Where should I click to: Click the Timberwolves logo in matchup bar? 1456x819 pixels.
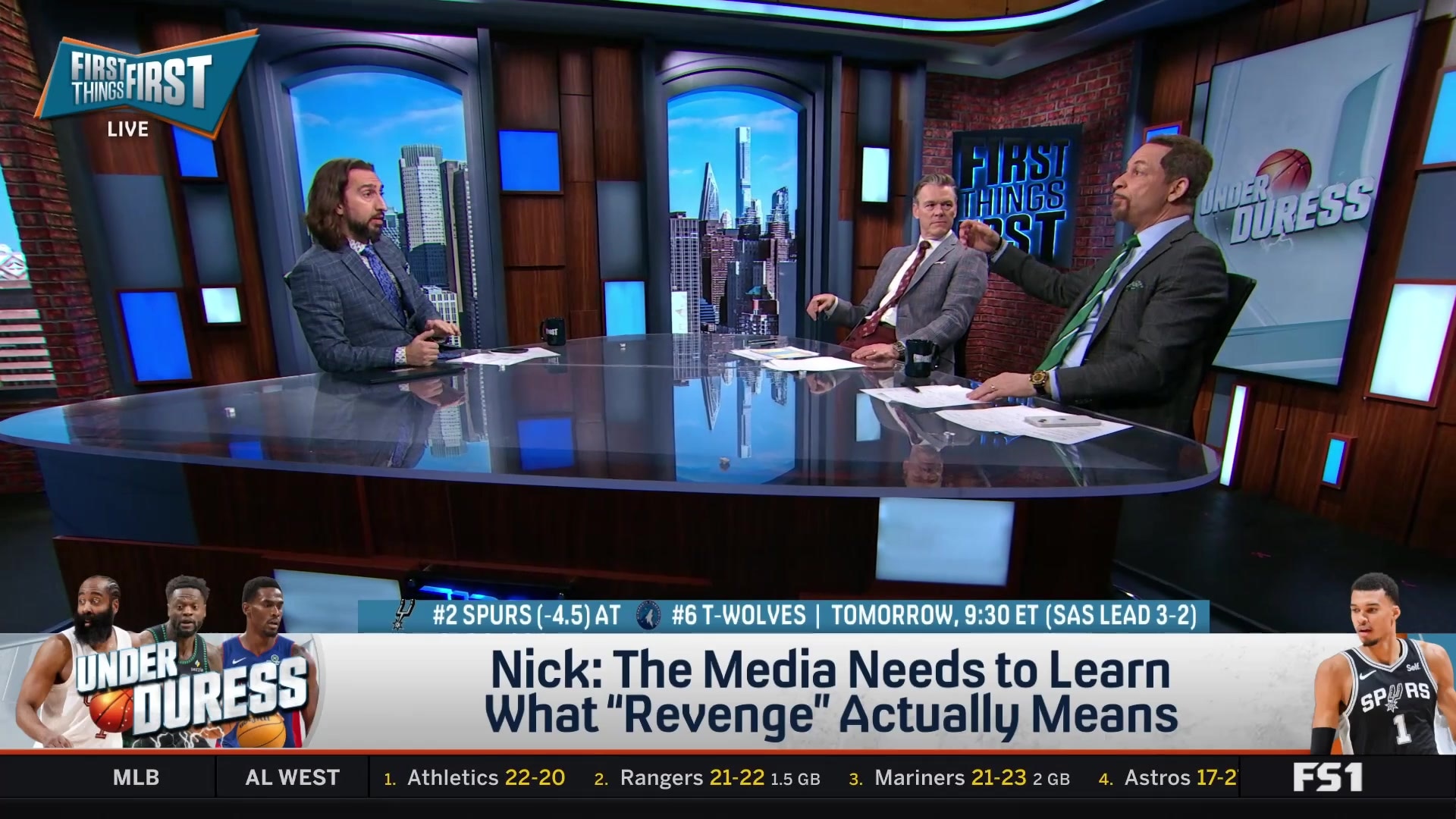[648, 614]
